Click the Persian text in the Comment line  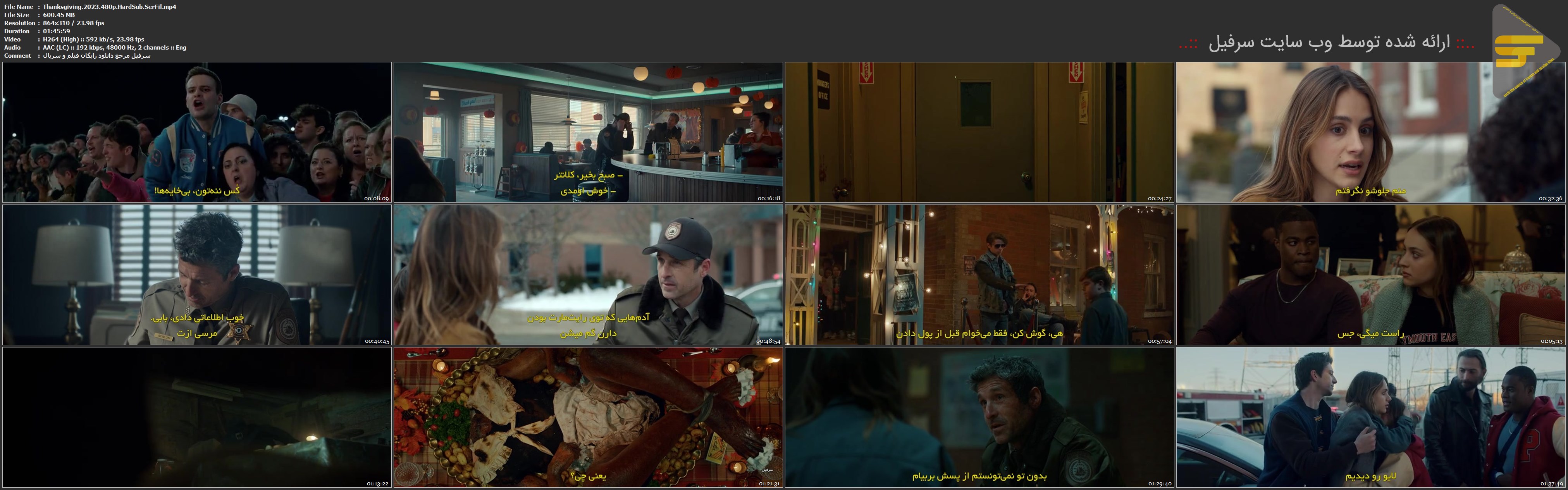coord(96,55)
